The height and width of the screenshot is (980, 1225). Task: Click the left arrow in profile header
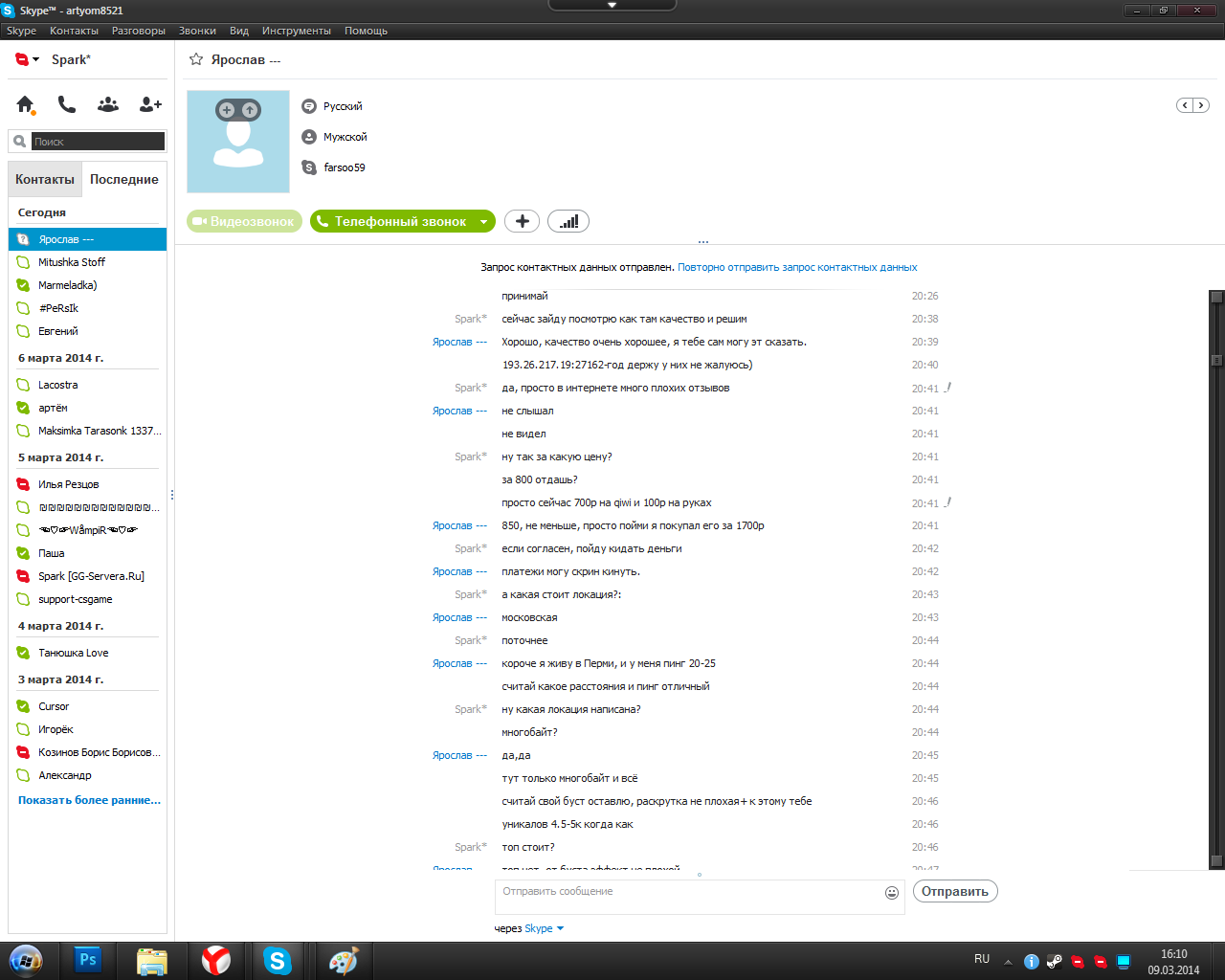coord(1185,105)
